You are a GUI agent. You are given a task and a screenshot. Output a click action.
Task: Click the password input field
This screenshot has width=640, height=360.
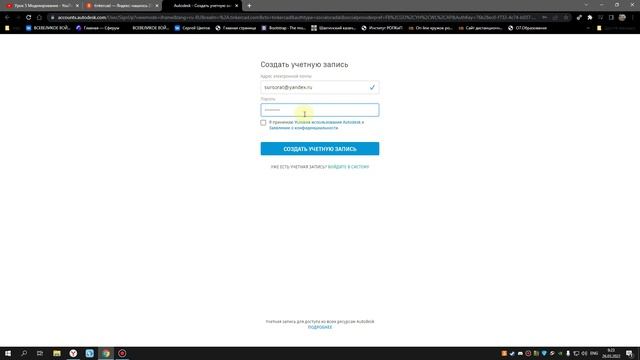click(320, 110)
